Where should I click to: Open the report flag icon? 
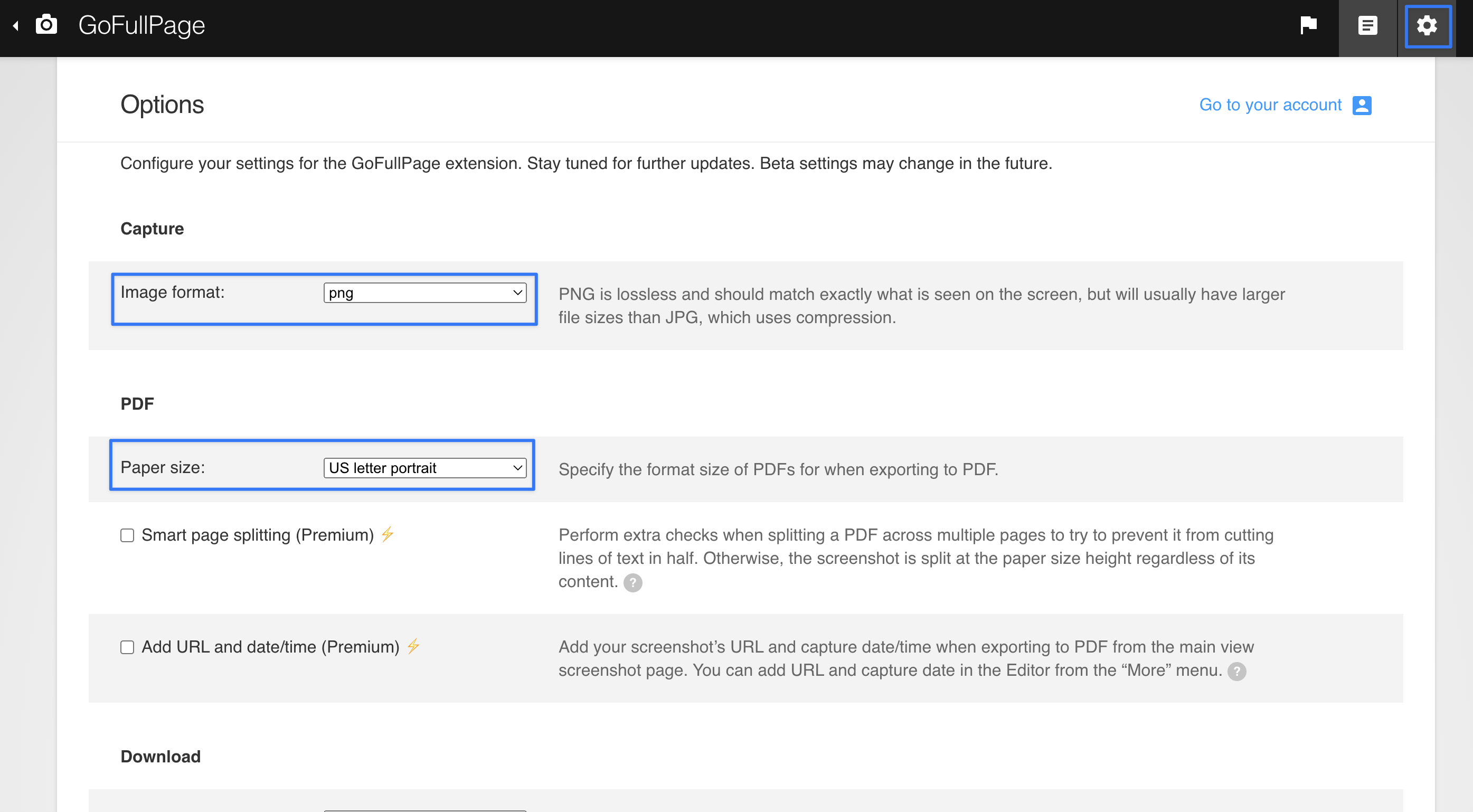[x=1308, y=25]
